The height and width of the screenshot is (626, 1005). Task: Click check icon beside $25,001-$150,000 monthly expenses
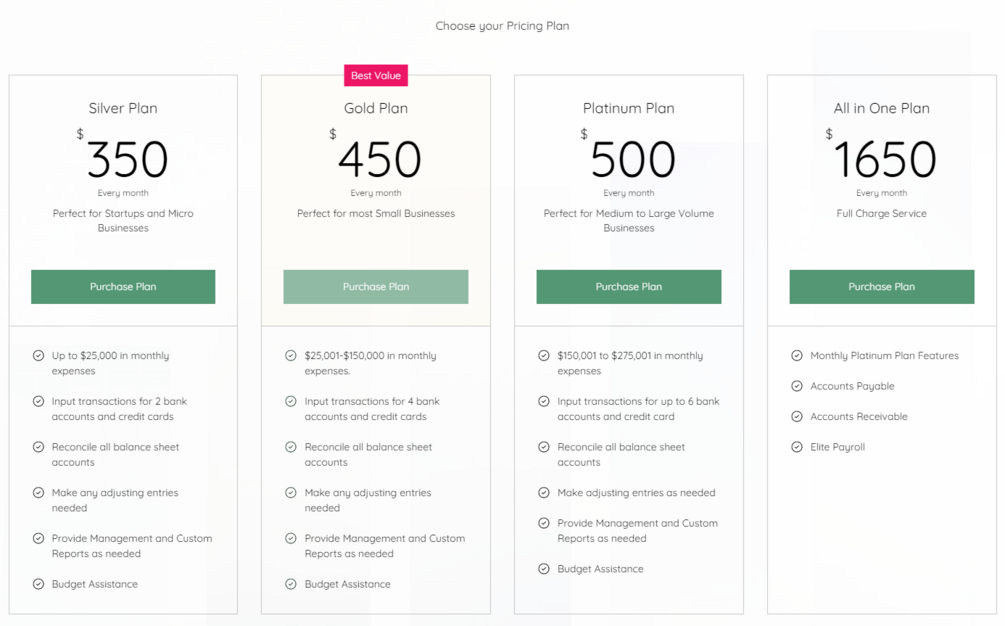tap(291, 355)
